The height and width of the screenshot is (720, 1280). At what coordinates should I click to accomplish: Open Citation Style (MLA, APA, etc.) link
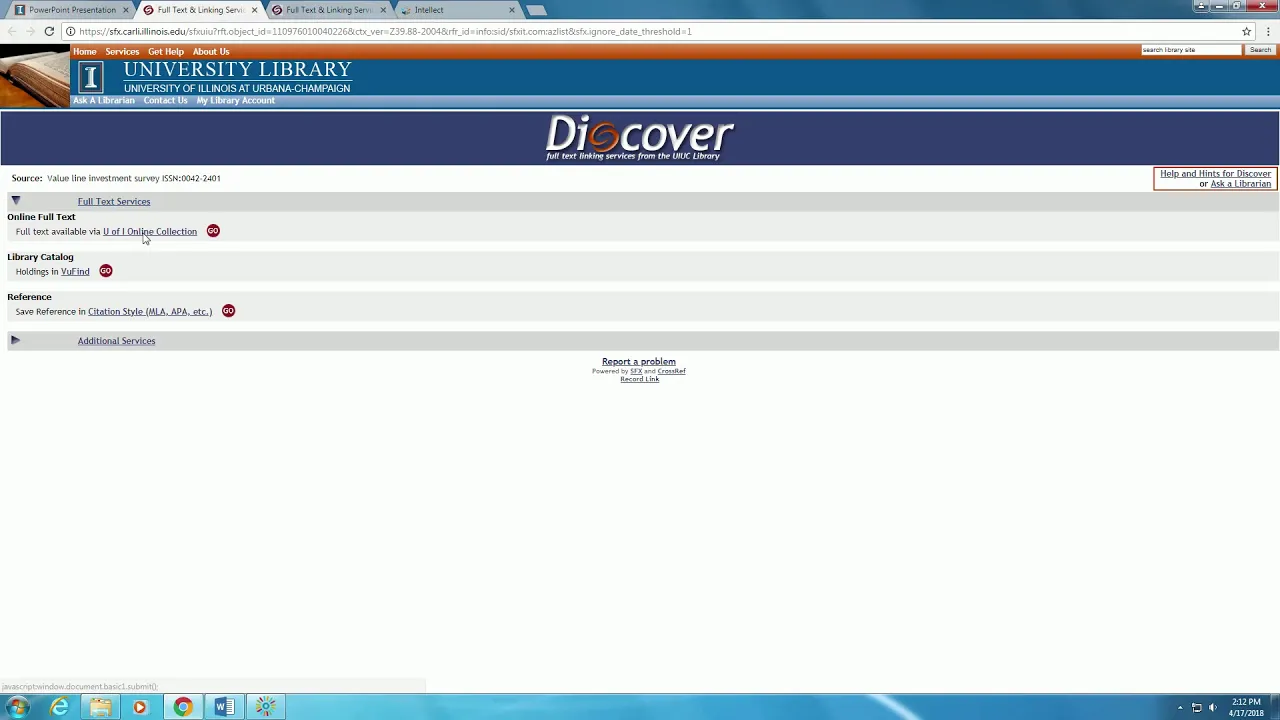(150, 312)
